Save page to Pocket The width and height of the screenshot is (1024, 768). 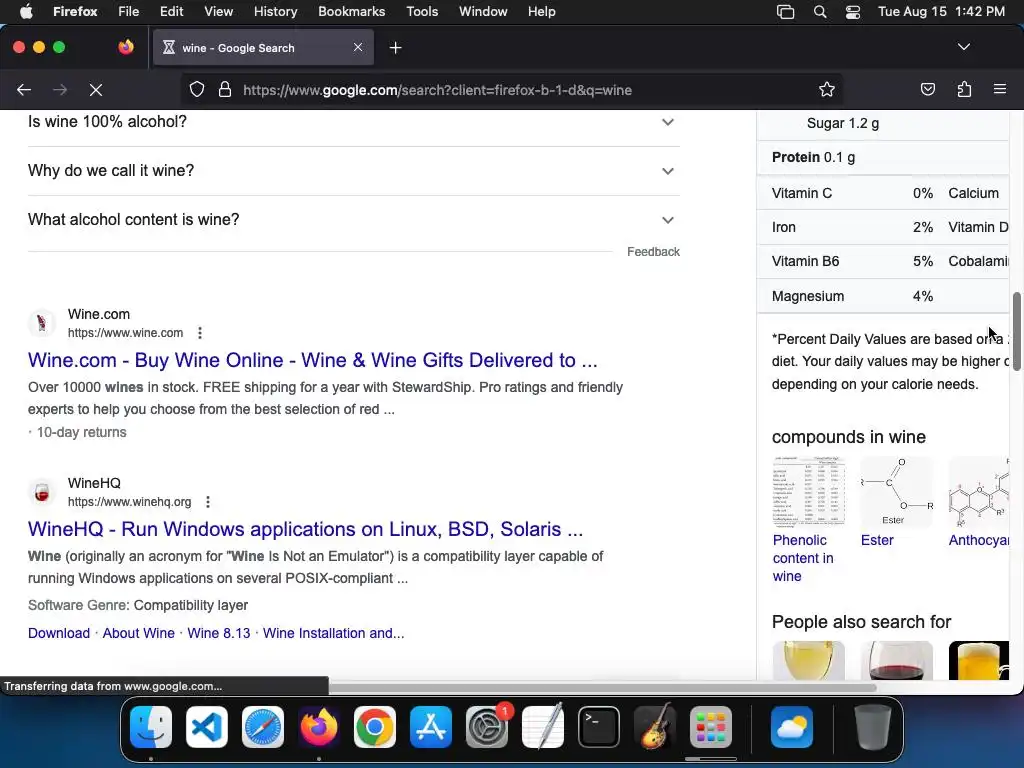click(927, 90)
